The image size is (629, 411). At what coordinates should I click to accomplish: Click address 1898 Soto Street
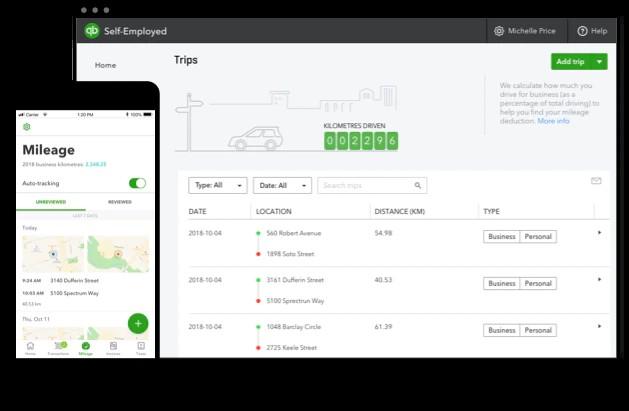click(290, 254)
